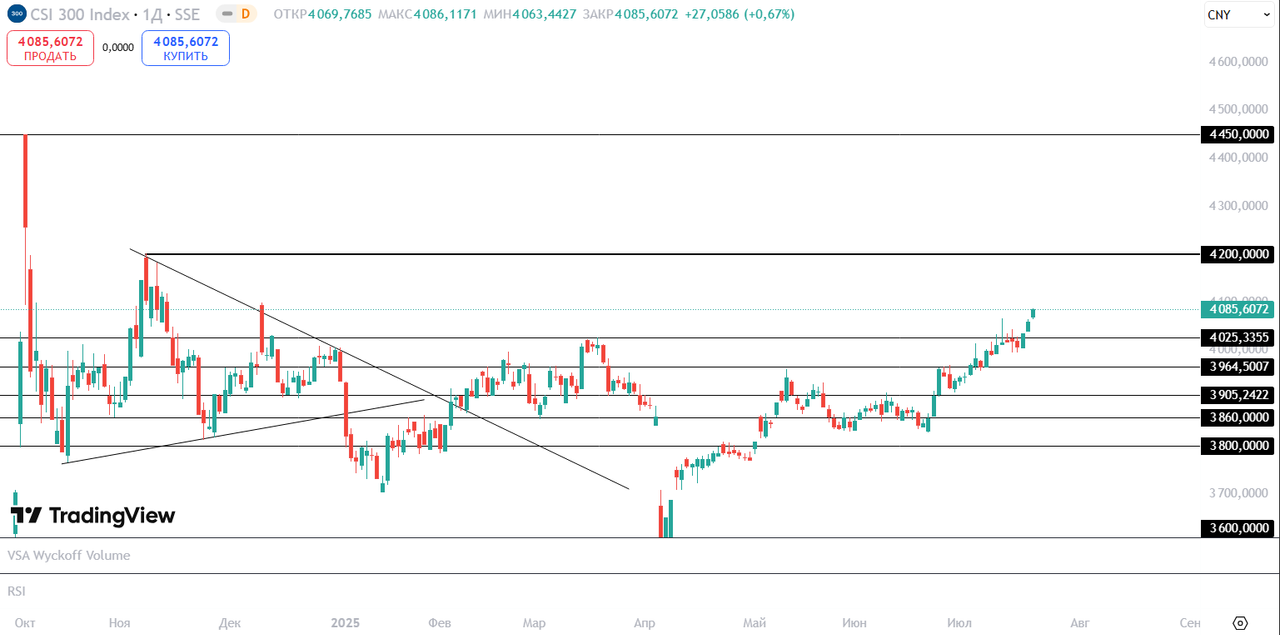
Task: Click the 4 200,0000 horizontal line price label
Action: pyautogui.click(x=1238, y=254)
